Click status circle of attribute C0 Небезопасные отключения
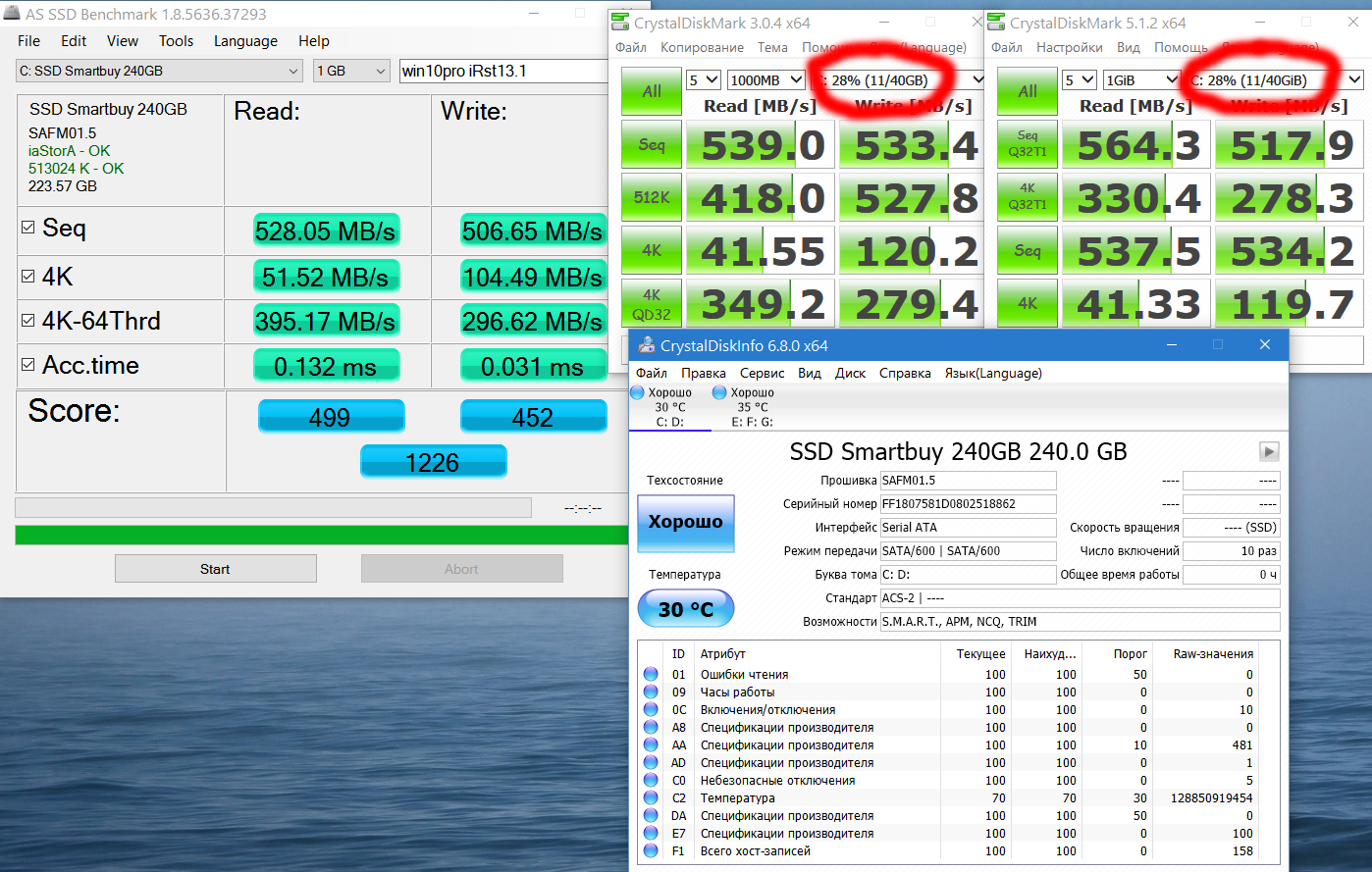The image size is (1372, 872). [x=651, y=781]
